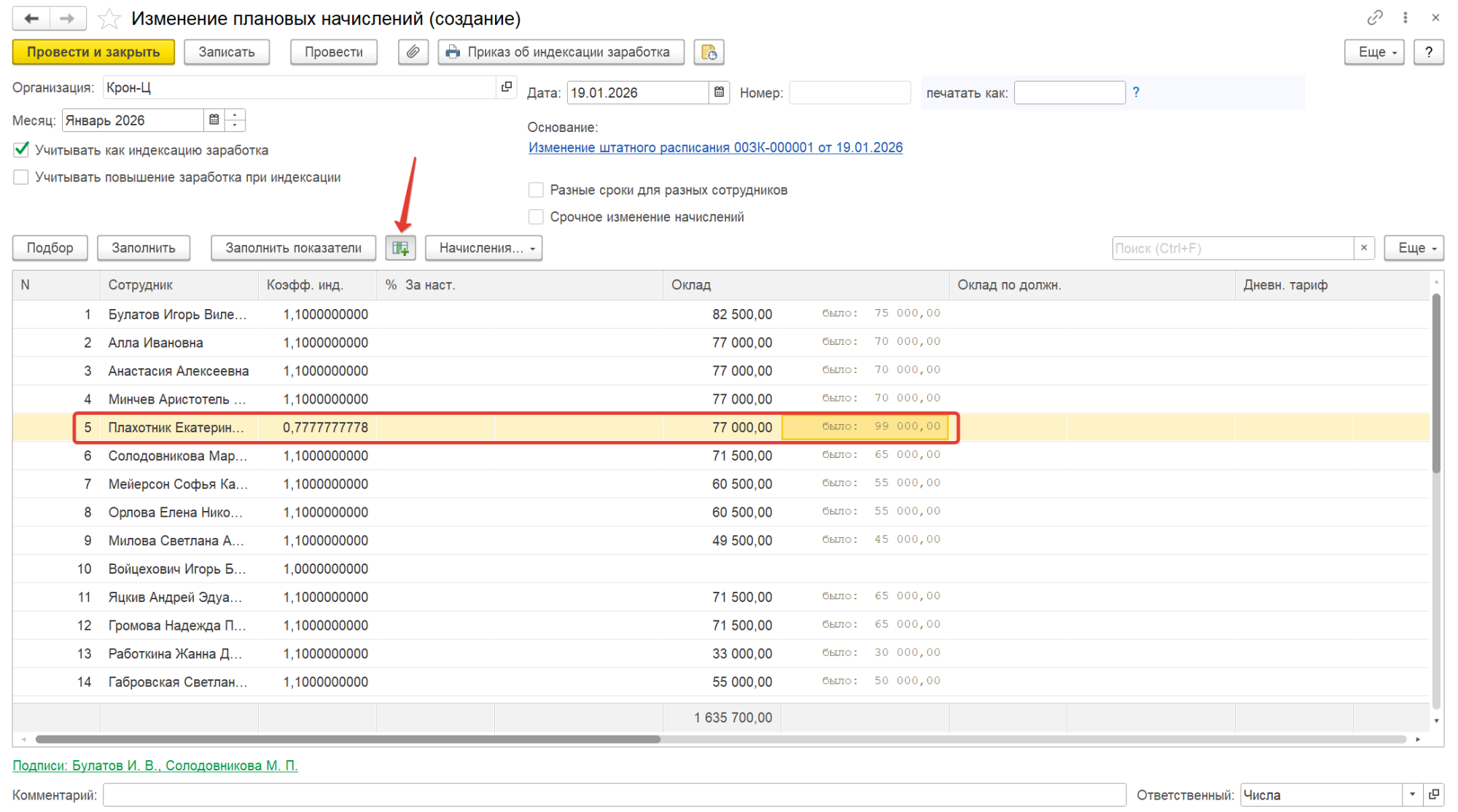Navigate back with left arrow
This screenshot has width=1458, height=812.
click(x=31, y=18)
